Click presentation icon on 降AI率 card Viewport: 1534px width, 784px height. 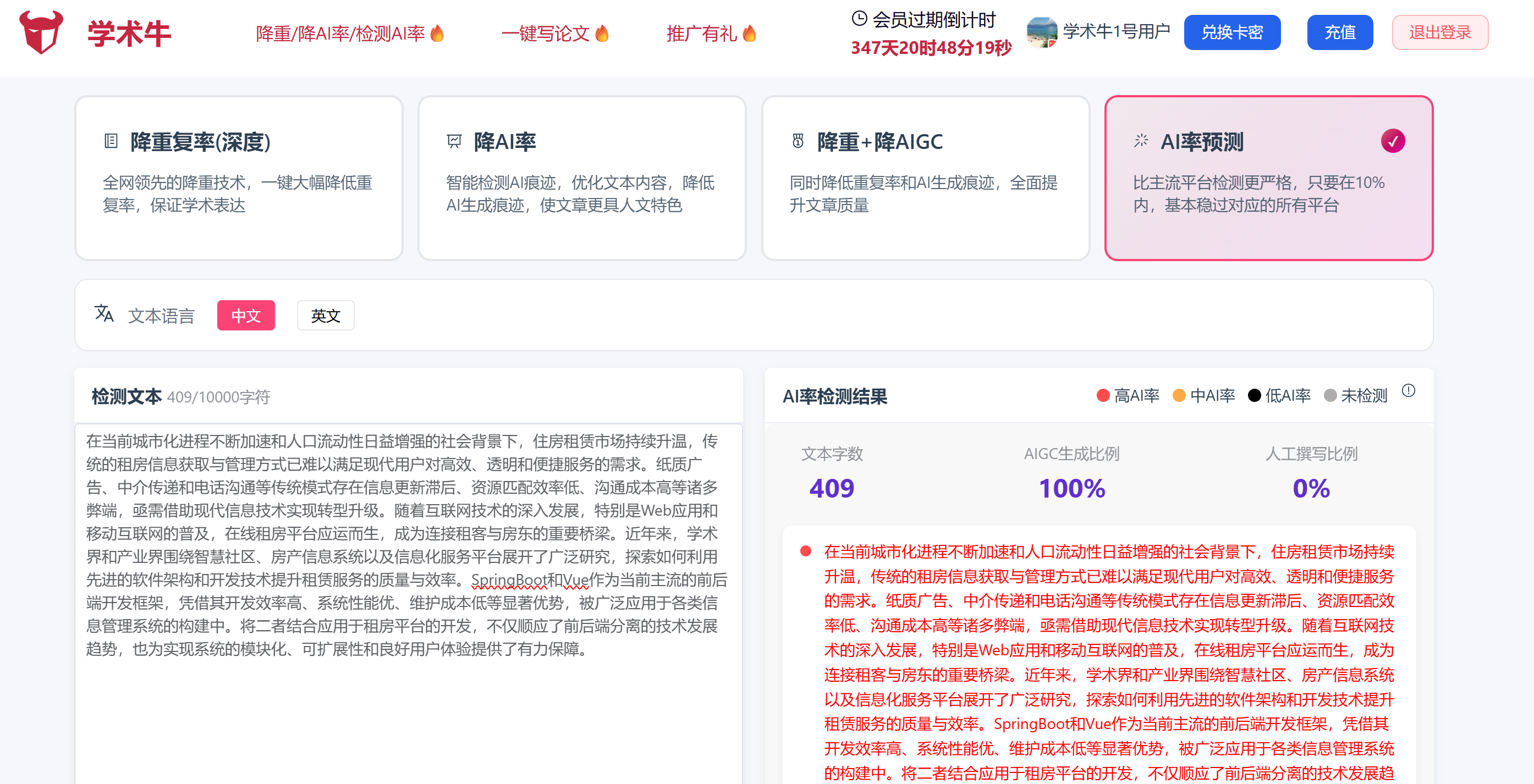tap(454, 141)
